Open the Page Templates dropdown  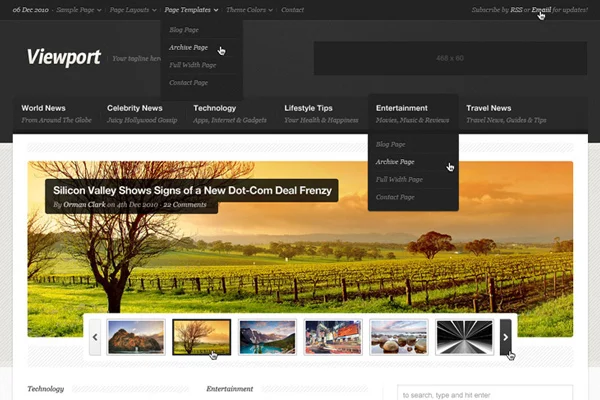coord(191,10)
